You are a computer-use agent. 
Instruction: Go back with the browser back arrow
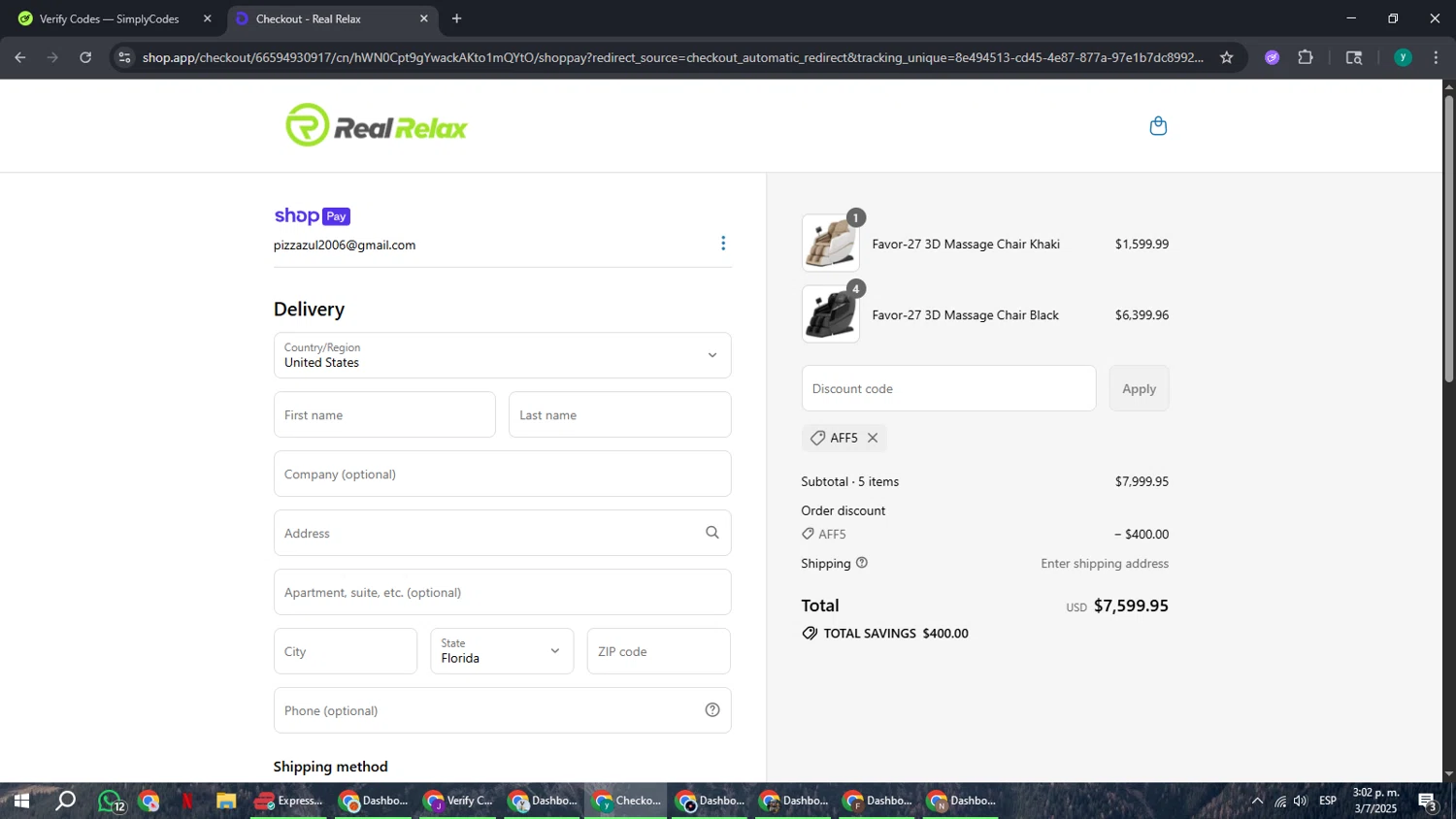tap(20, 57)
